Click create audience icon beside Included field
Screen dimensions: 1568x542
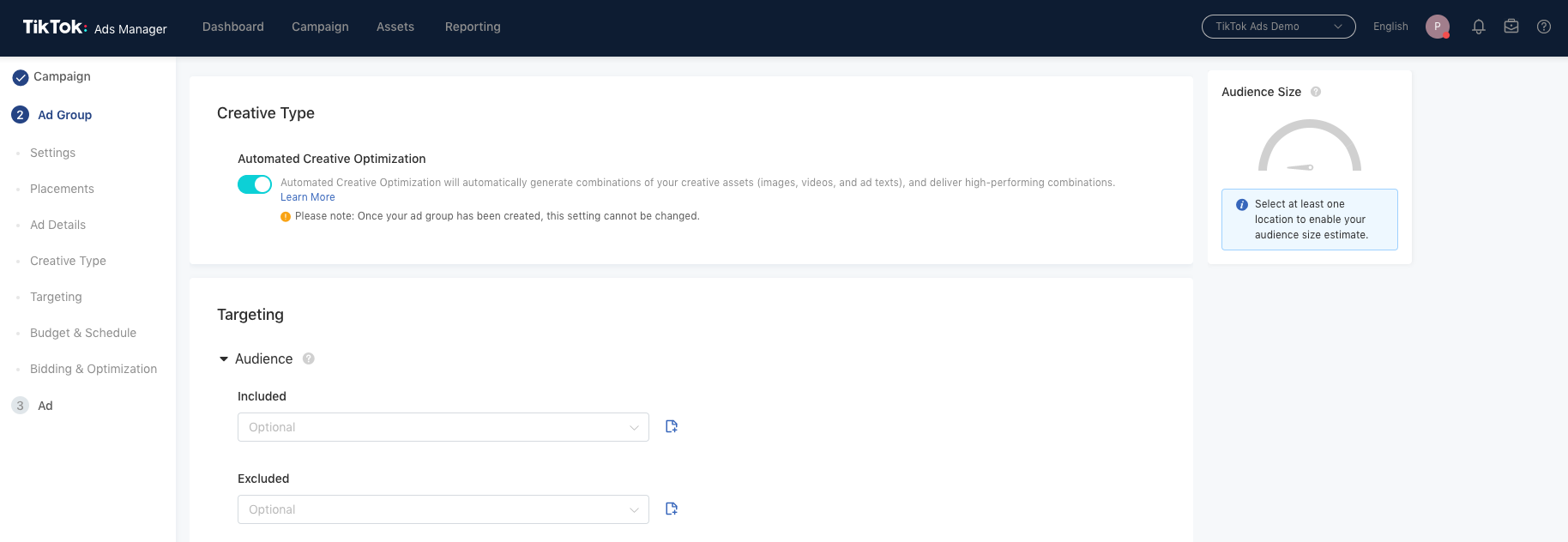click(x=672, y=426)
